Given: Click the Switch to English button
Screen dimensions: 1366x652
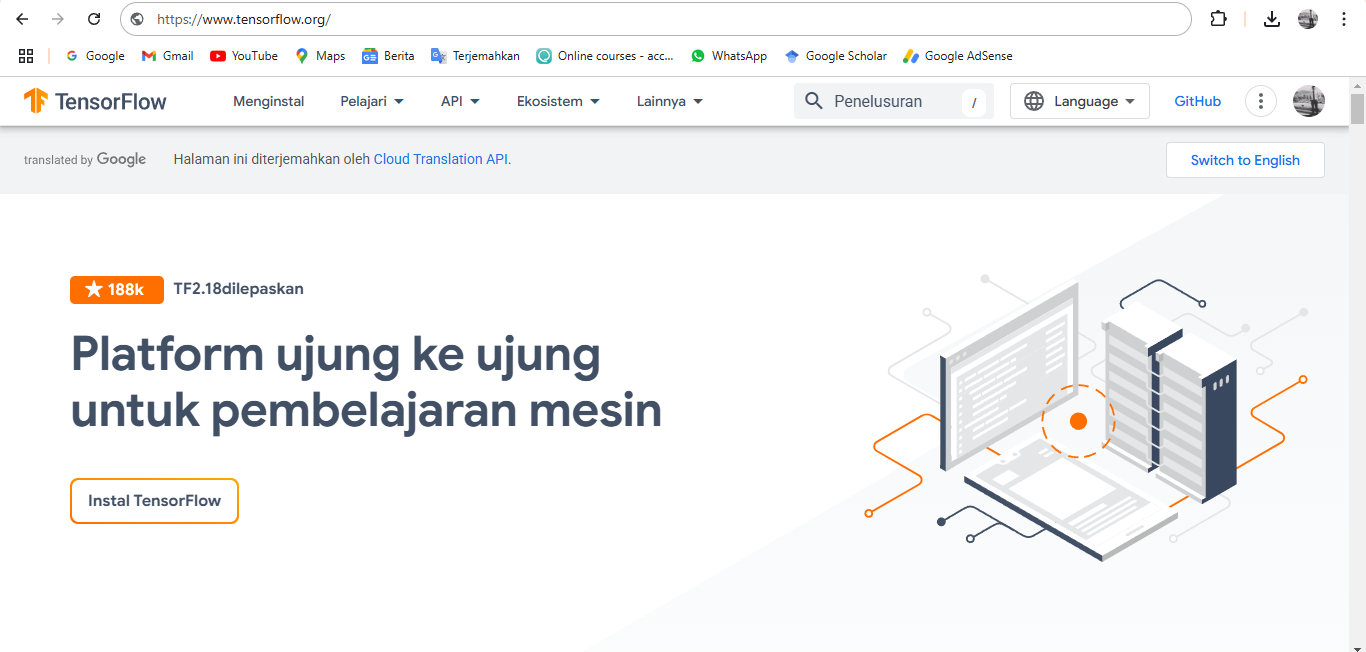Looking at the screenshot, I should [x=1245, y=160].
